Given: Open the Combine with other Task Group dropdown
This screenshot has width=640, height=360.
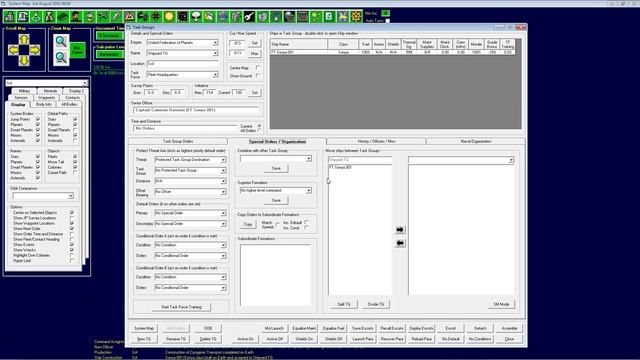Looking at the screenshot, I should click(x=309, y=158).
